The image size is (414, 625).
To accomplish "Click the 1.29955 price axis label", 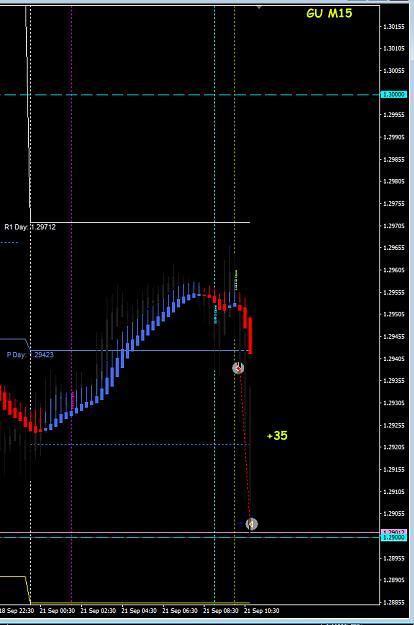I will click(x=394, y=115).
